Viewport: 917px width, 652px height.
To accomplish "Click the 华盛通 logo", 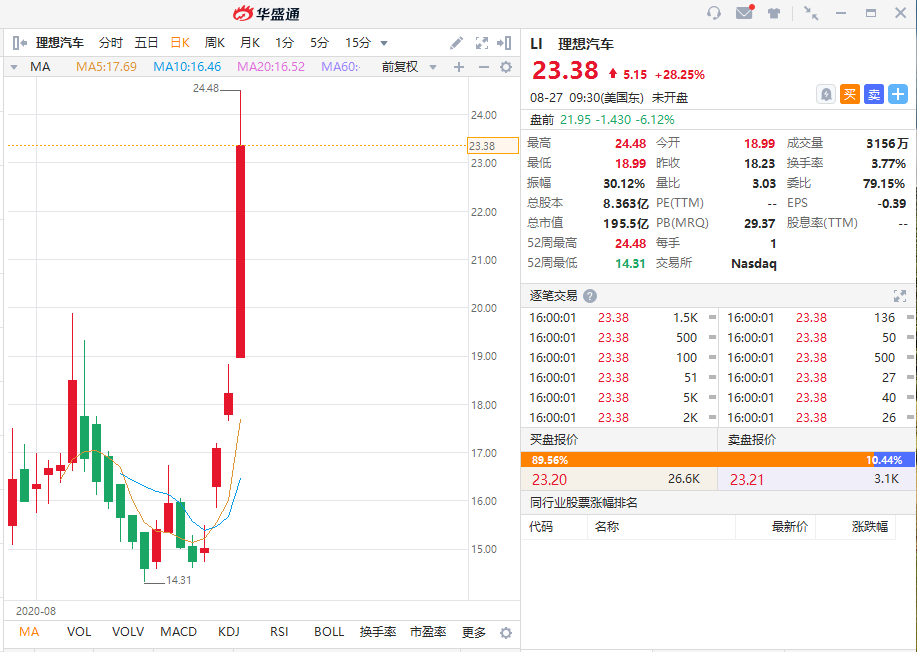I will click(267, 13).
